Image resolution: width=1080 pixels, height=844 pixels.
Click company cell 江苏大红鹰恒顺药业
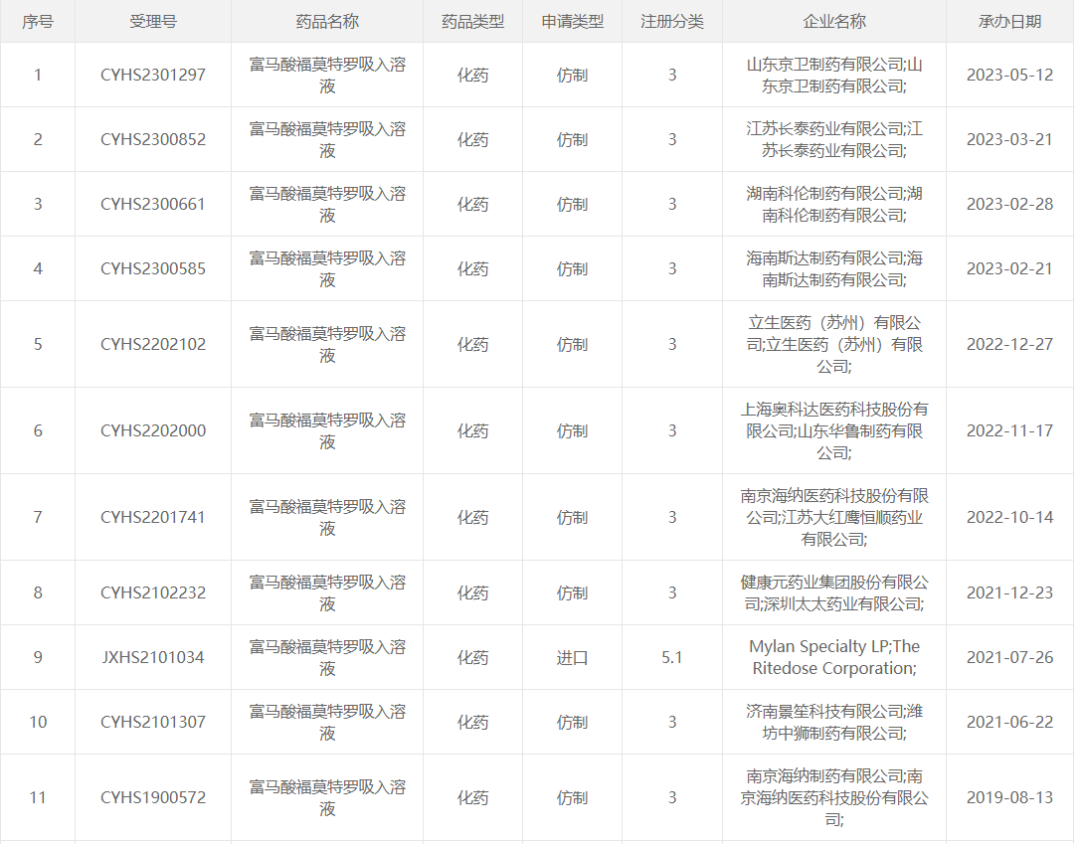pyautogui.click(x=834, y=517)
